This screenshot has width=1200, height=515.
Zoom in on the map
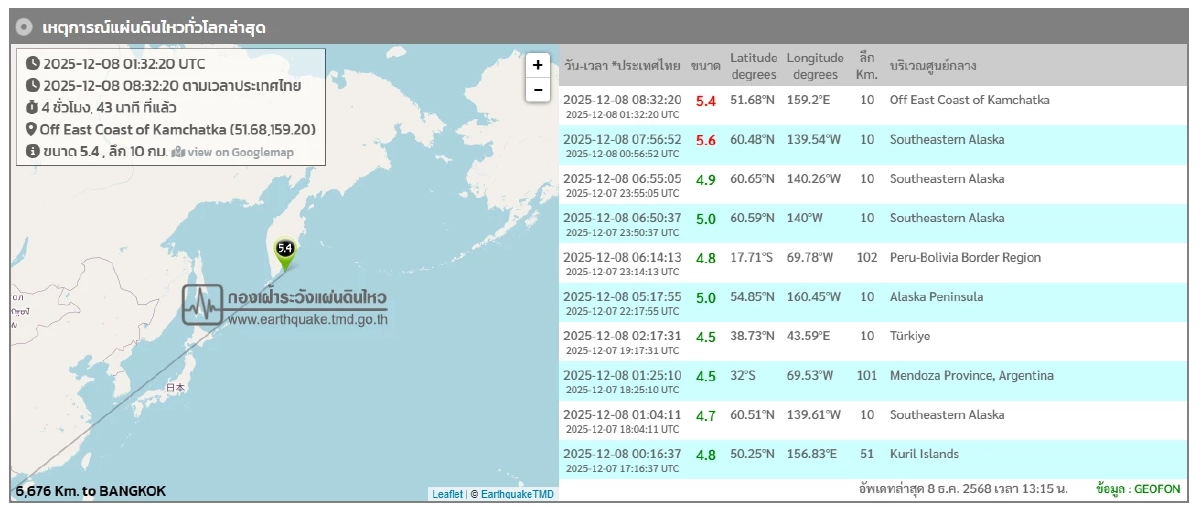click(x=538, y=65)
